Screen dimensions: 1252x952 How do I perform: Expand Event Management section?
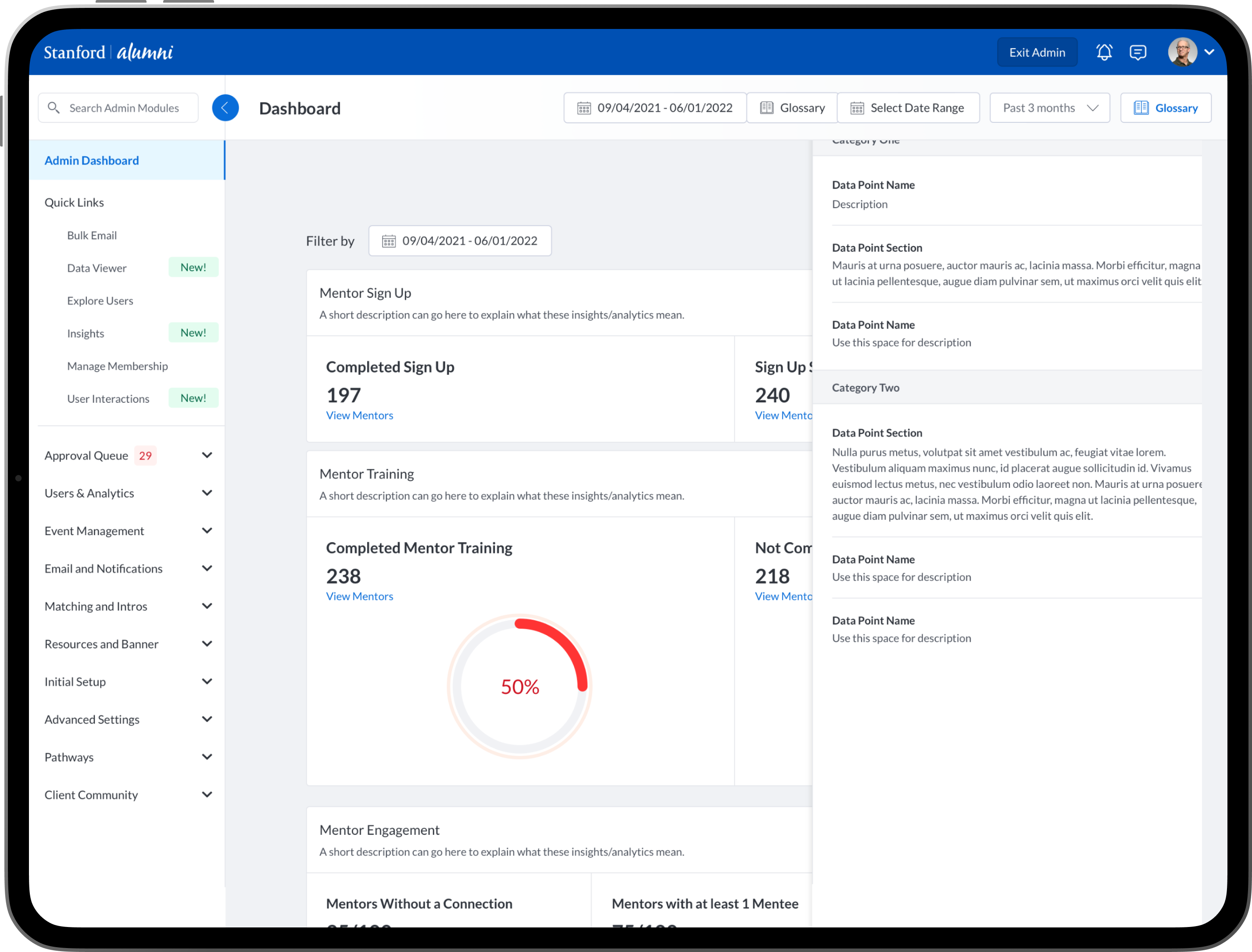(207, 531)
